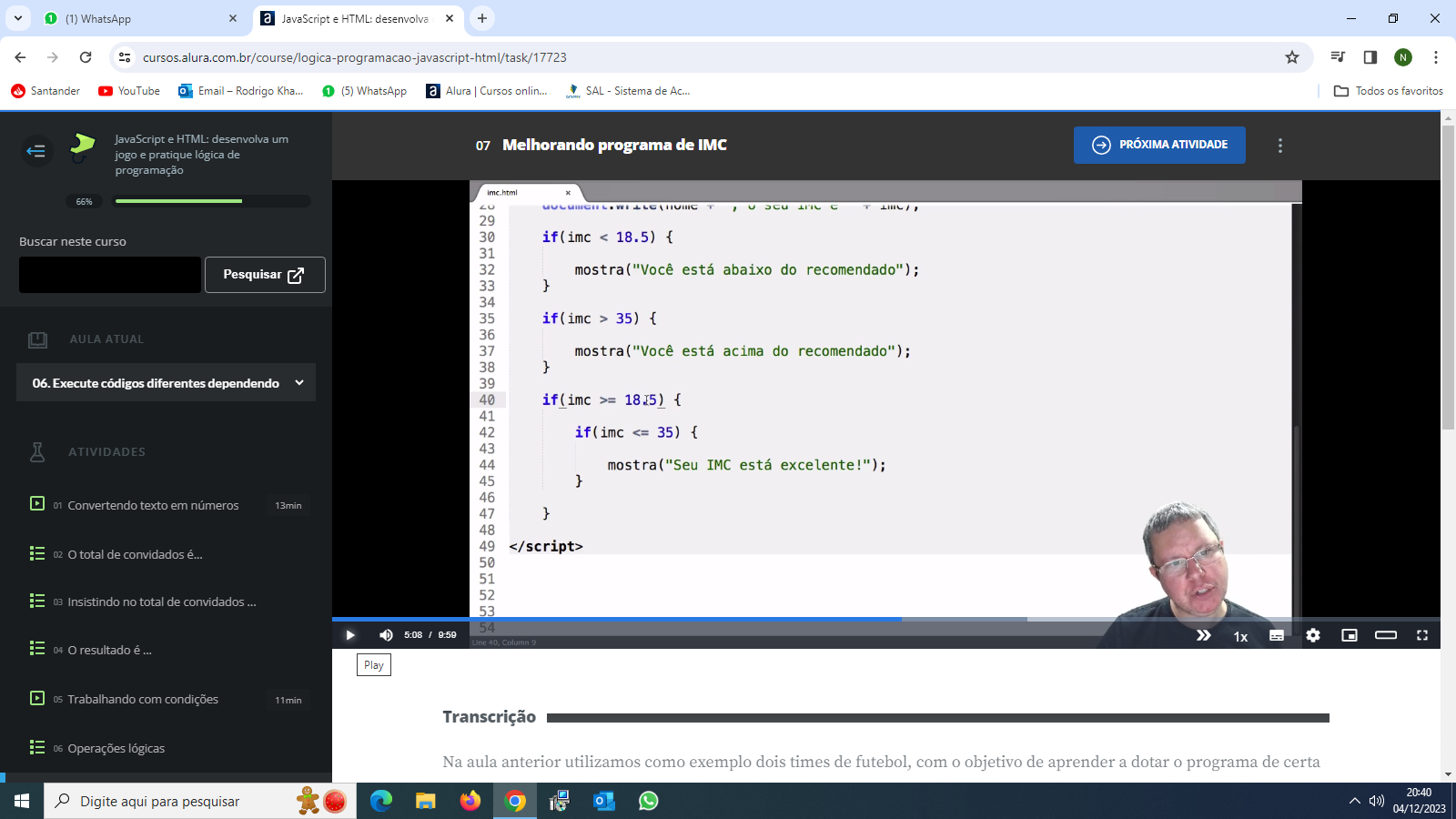Open Microsoft Edge from the taskbar
The width and height of the screenshot is (1456, 819).
click(381, 801)
